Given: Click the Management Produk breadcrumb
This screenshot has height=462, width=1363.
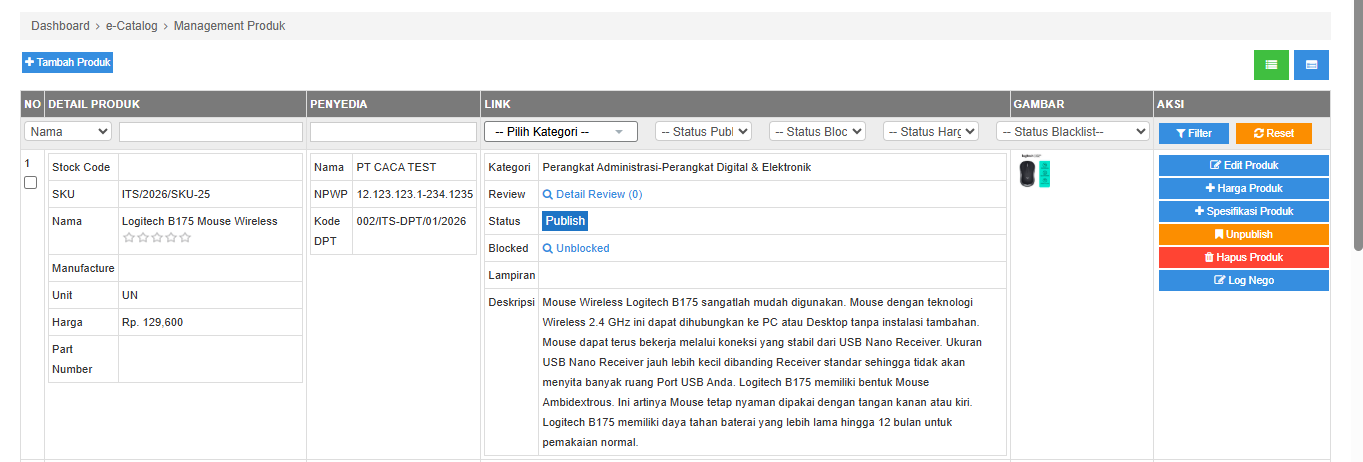Looking at the screenshot, I should pyautogui.click(x=229, y=26).
